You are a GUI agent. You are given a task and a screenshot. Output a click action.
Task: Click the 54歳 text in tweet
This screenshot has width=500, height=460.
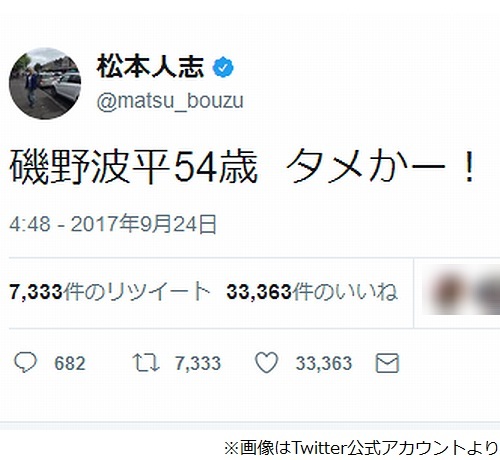coord(217,167)
